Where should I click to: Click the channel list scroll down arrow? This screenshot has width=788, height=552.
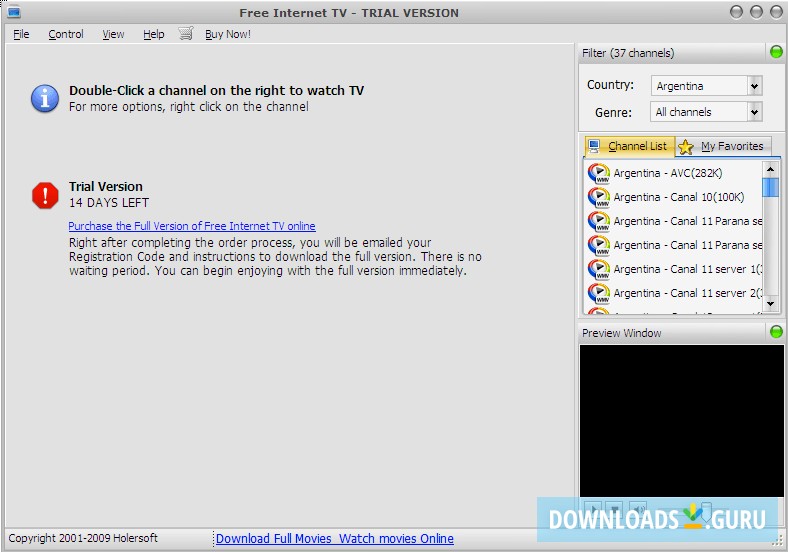pyautogui.click(x=770, y=304)
